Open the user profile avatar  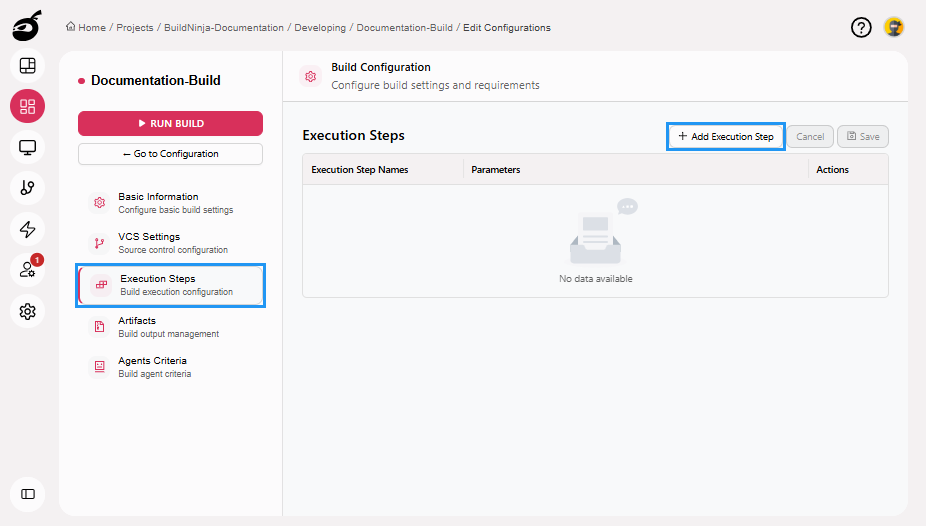coord(894,27)
